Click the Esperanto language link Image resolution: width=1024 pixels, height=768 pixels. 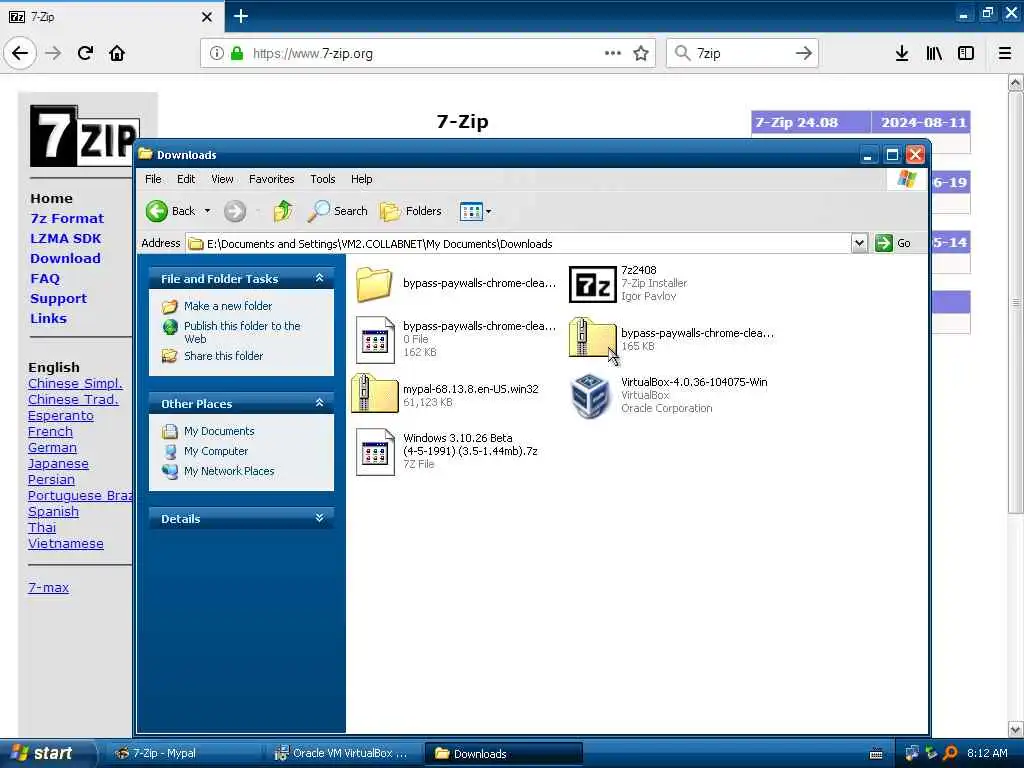point(61,415)
